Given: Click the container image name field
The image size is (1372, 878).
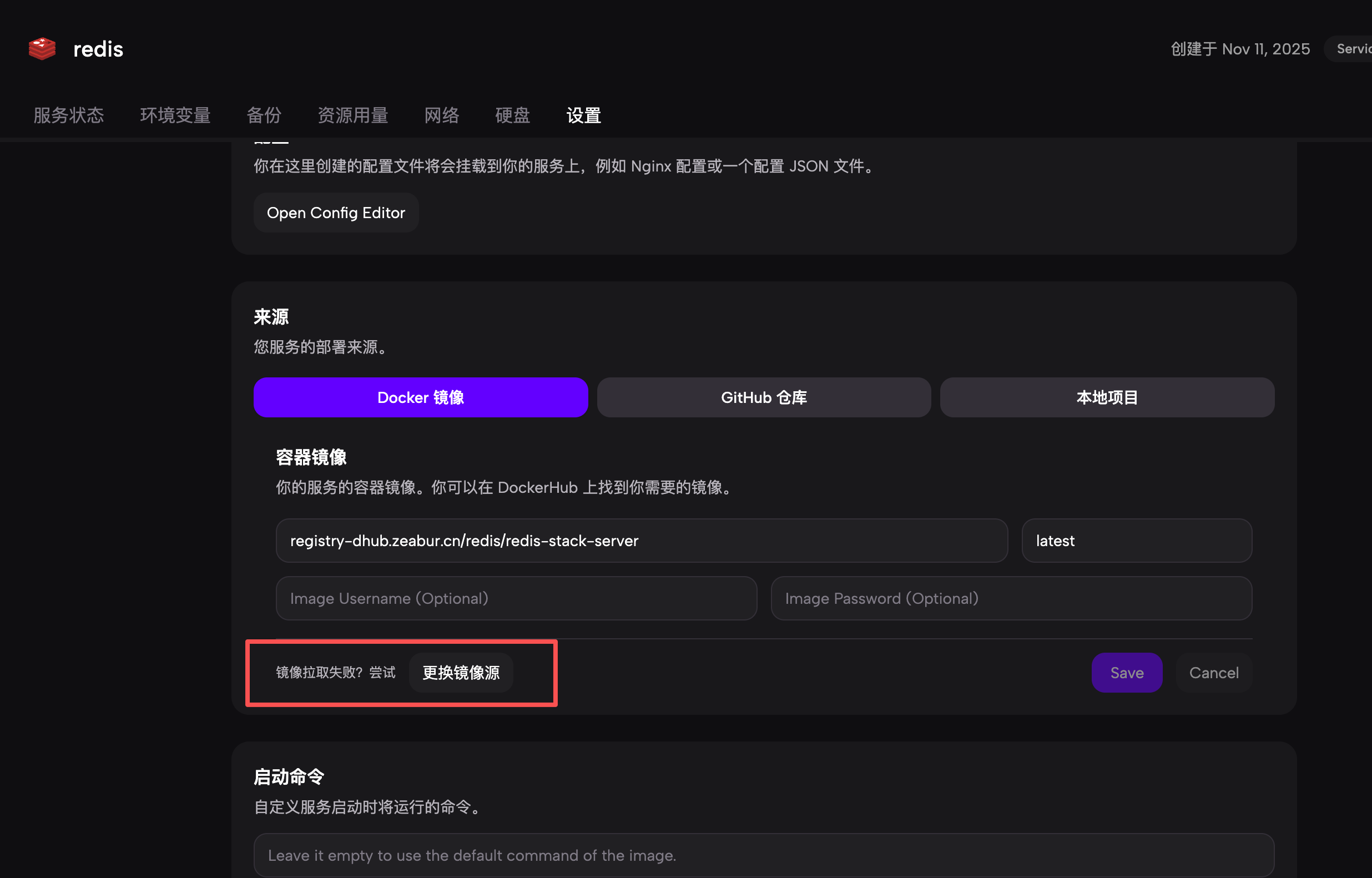Looking at the screenshot, I should coord(641,541).
